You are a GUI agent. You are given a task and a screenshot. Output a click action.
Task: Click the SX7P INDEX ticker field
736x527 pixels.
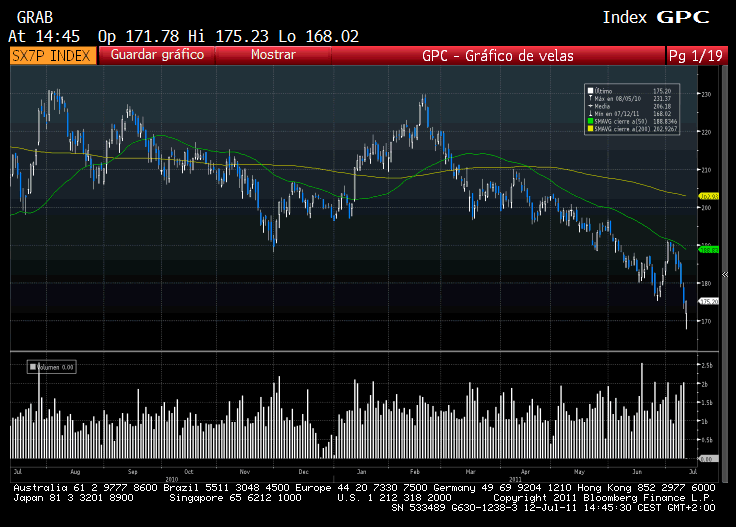coord(53,56)
